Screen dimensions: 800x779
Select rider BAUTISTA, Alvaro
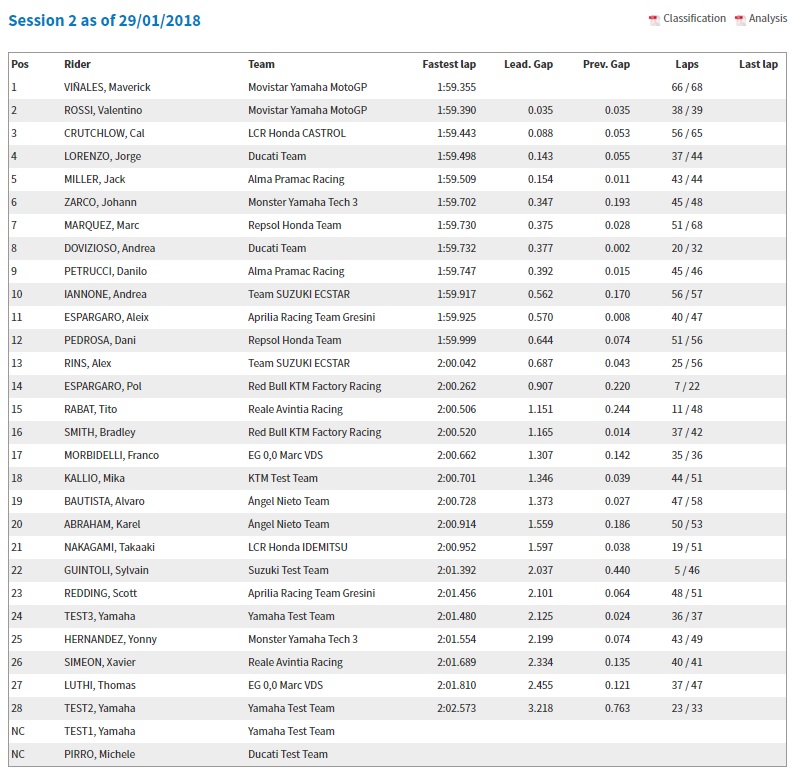pos(105,501)
